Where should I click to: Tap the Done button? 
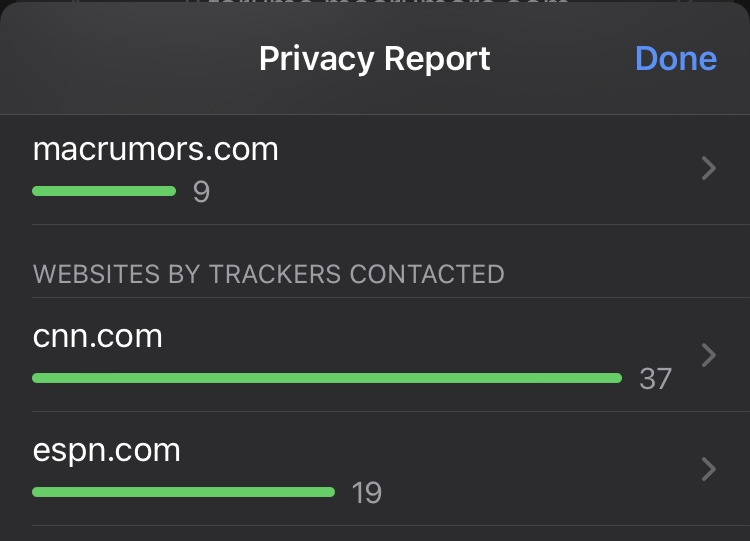point(675,59)
